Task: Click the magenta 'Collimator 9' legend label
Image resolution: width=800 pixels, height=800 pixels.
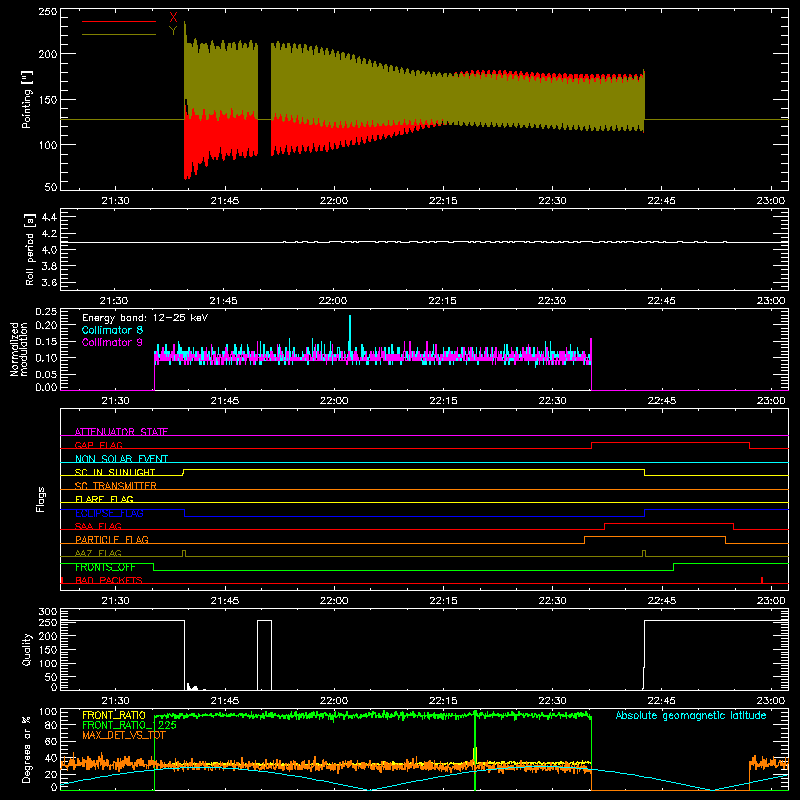Action: coord(112,342)
